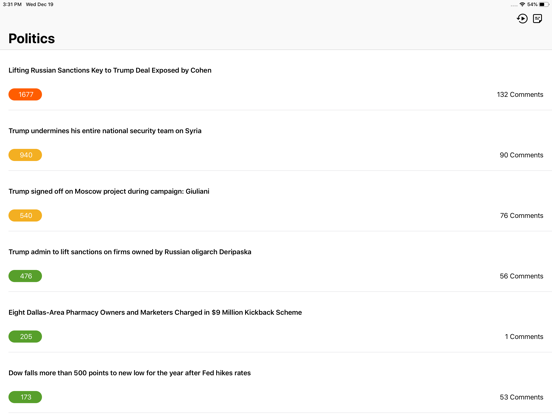
Task: Tap the green 205 score badge
Action: pos(25,337)
